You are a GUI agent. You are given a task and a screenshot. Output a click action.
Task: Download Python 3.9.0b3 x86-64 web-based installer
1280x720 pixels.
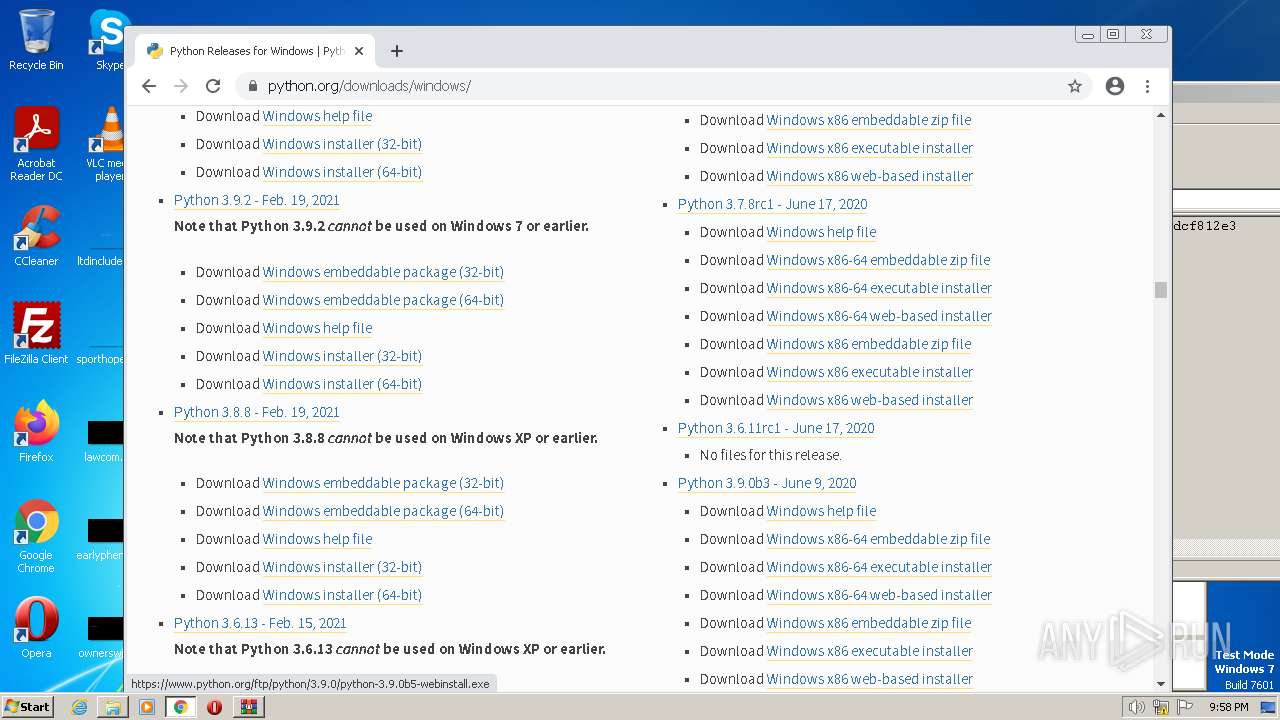(879, 595)
